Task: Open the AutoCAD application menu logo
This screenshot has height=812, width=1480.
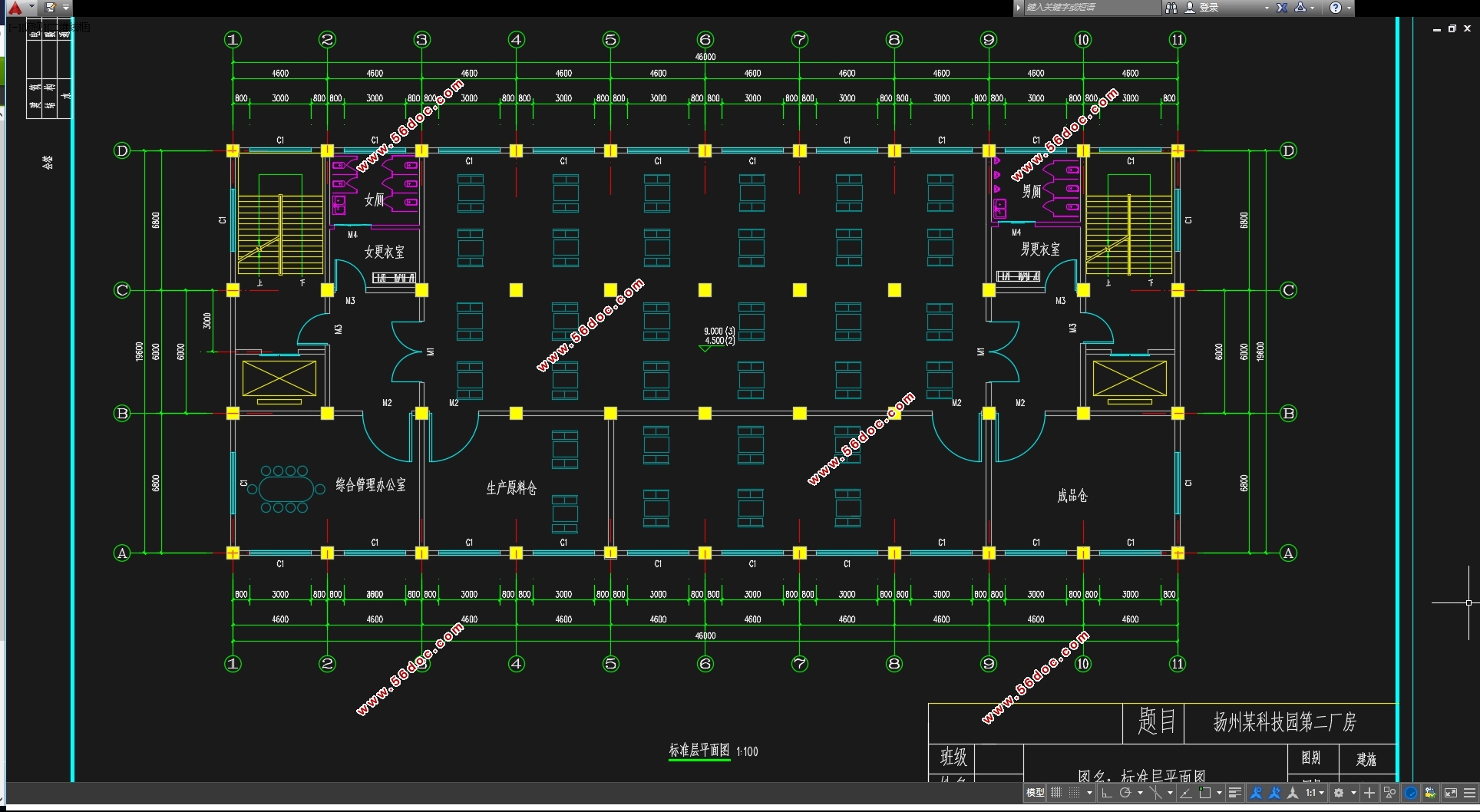Action: [15, 8]
